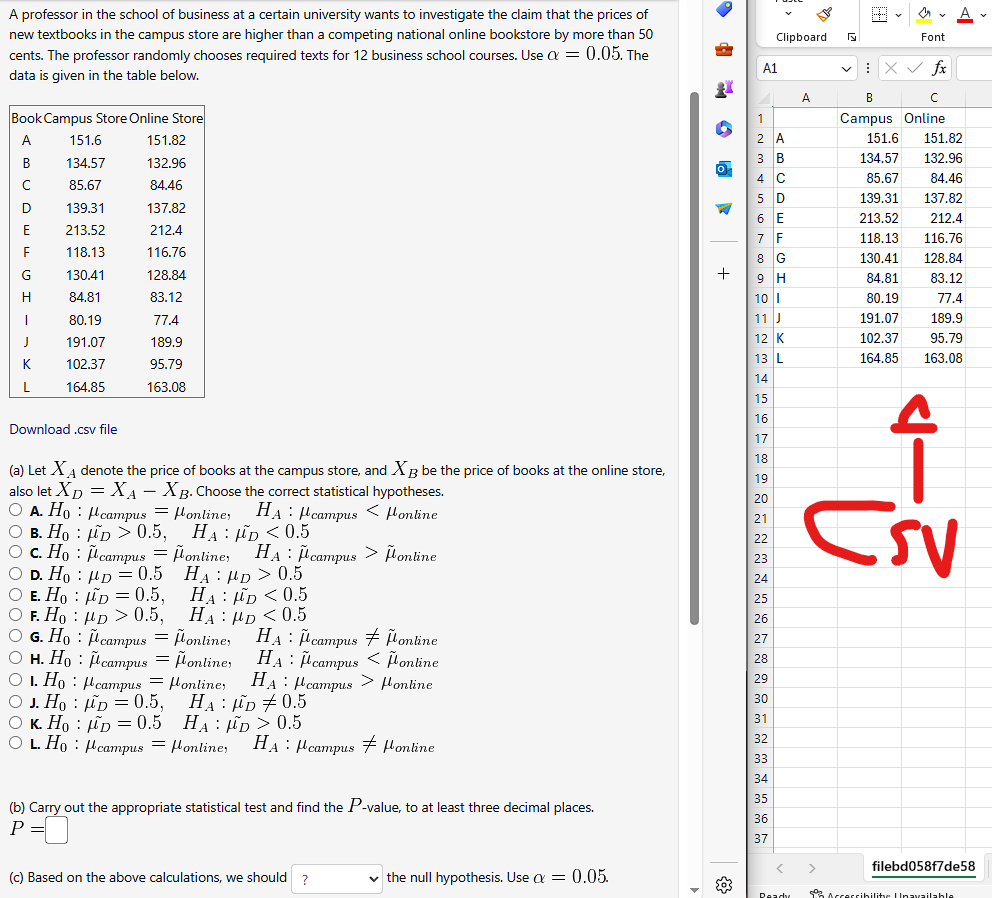Click the Cancel (X) icon in formula bar
The height and width of the screenshot is (898, 992).
click(891, 68)
